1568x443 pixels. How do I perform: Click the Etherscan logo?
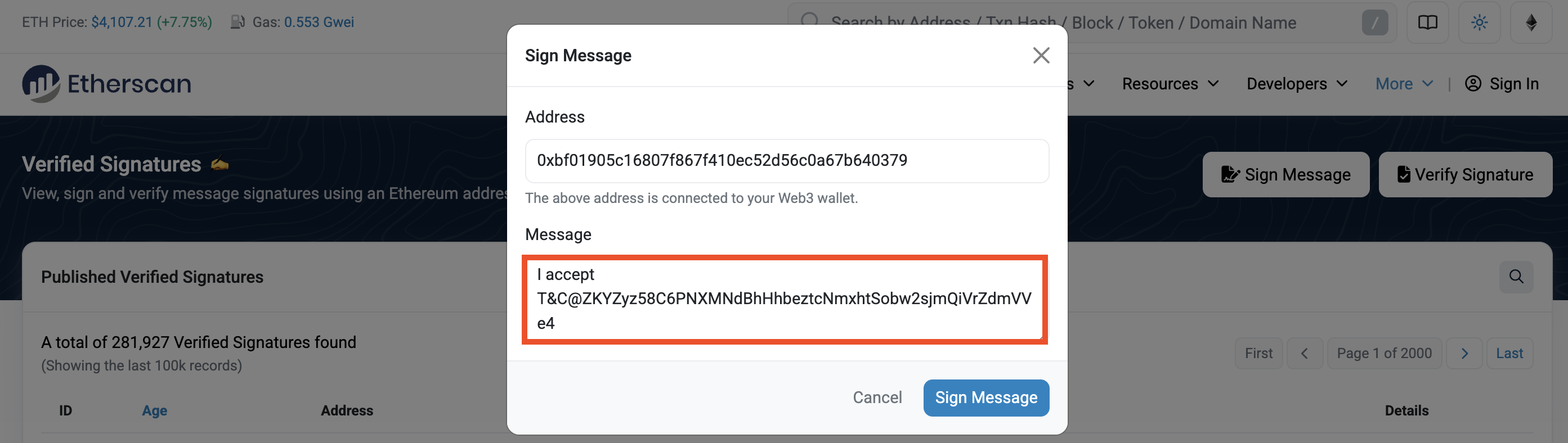click(106, 84)
